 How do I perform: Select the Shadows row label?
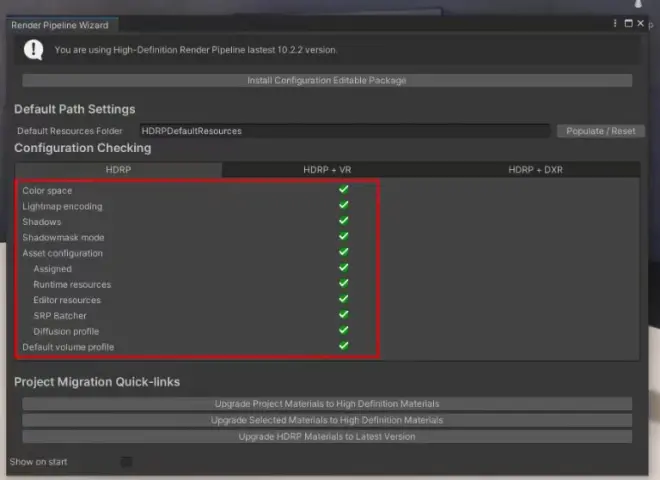click(42, 222)
